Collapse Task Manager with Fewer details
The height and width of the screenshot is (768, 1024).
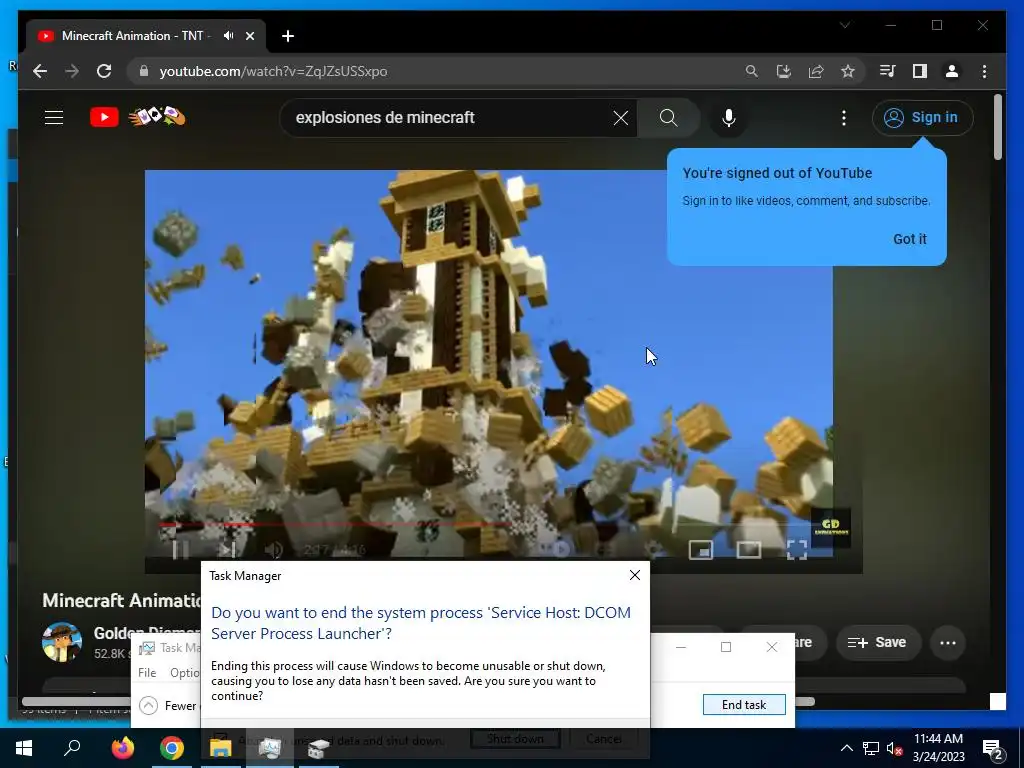168,705
